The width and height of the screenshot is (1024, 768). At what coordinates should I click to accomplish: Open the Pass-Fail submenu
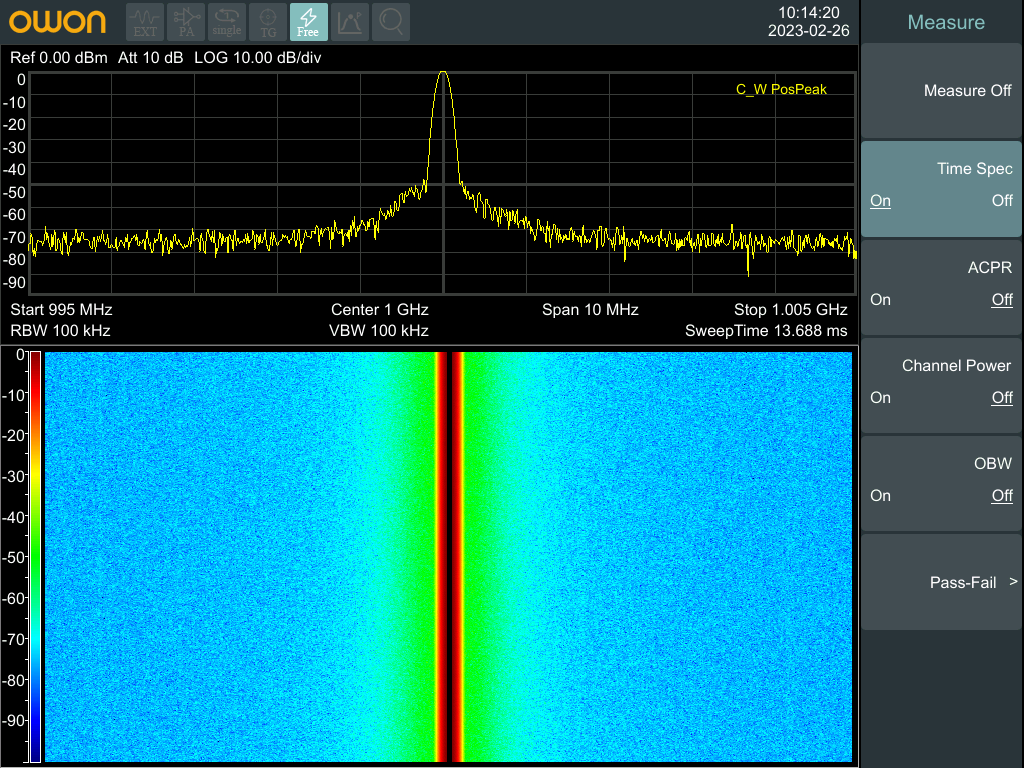[x=941, y=582]
